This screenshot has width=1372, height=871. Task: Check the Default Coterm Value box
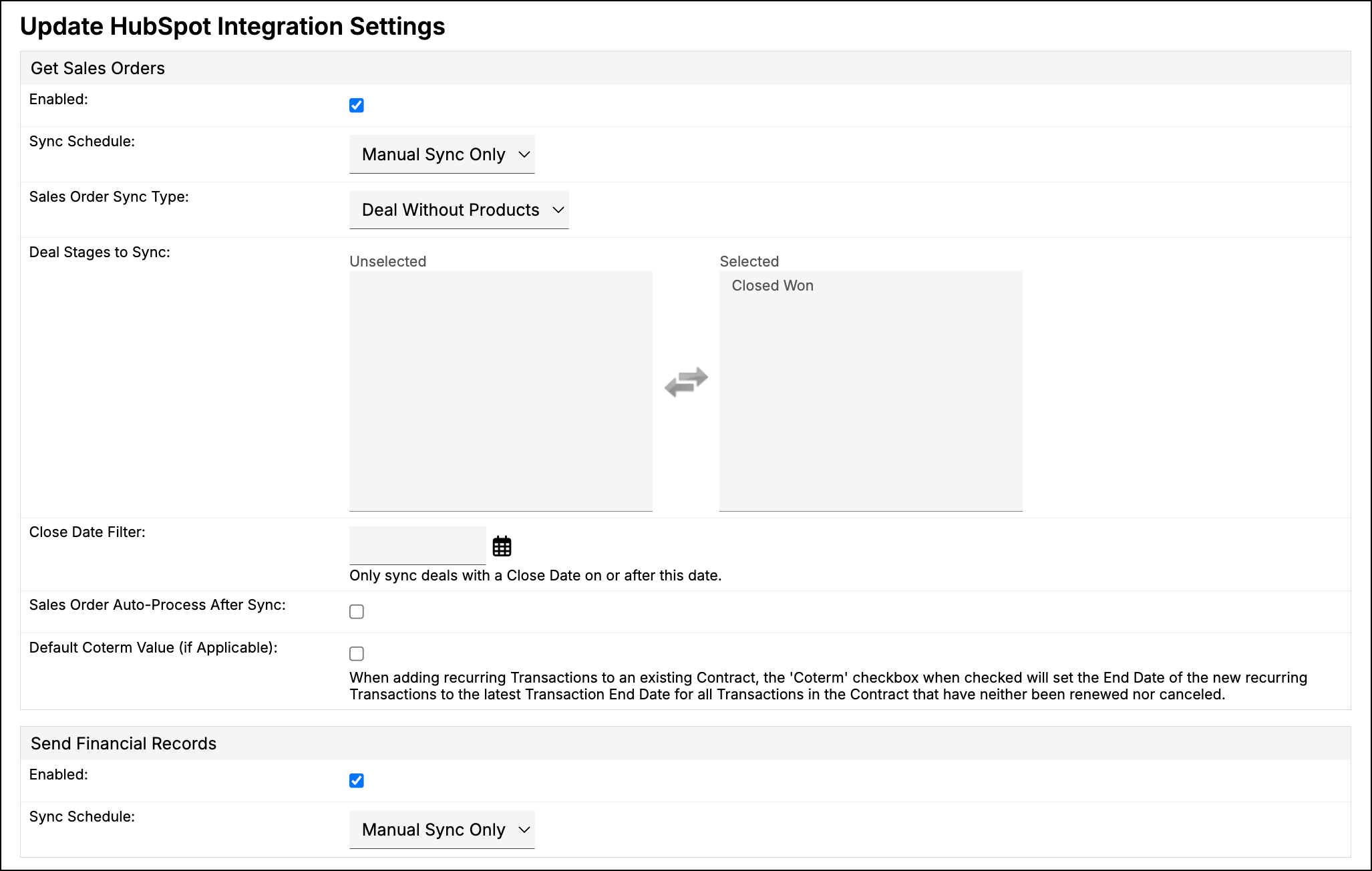[357, 653]
